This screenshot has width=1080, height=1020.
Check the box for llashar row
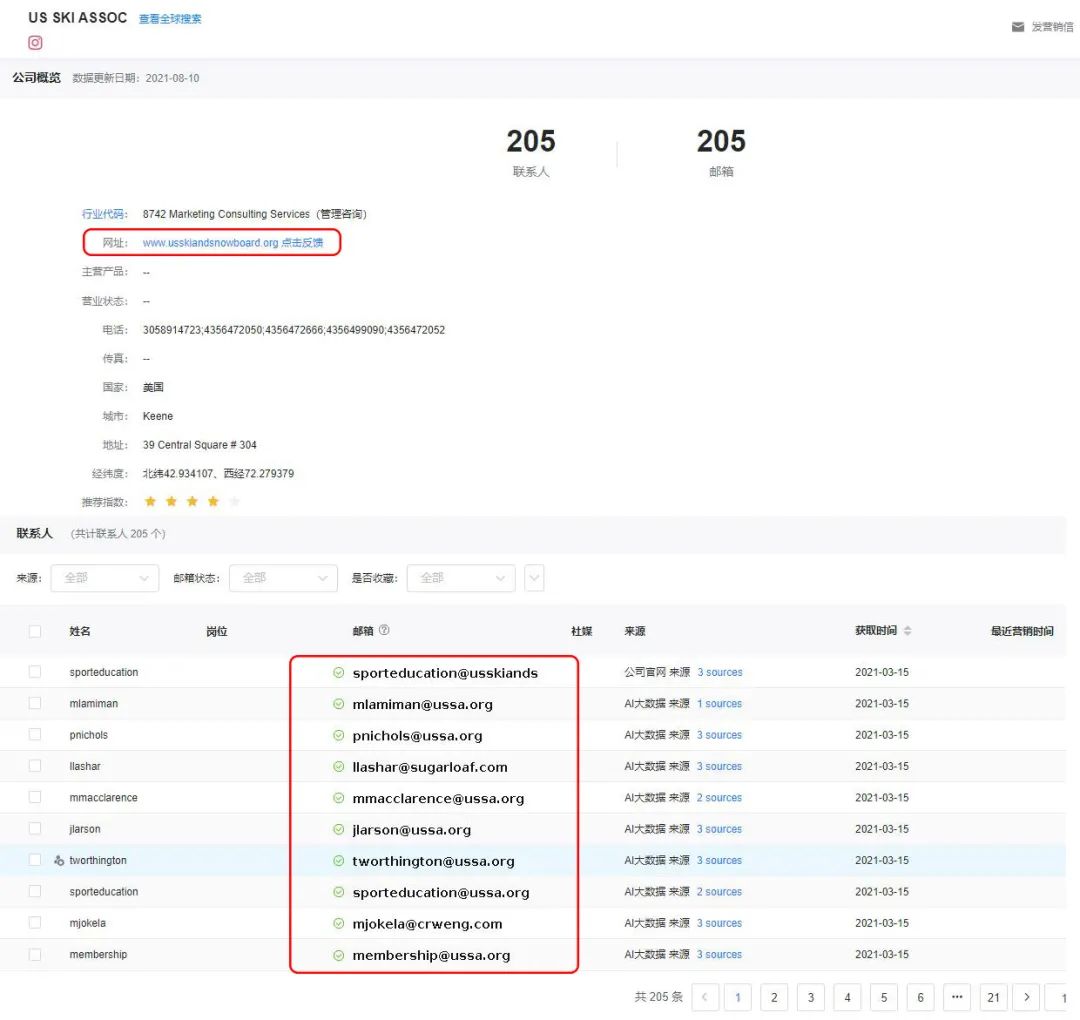click(x=34, y=766)
